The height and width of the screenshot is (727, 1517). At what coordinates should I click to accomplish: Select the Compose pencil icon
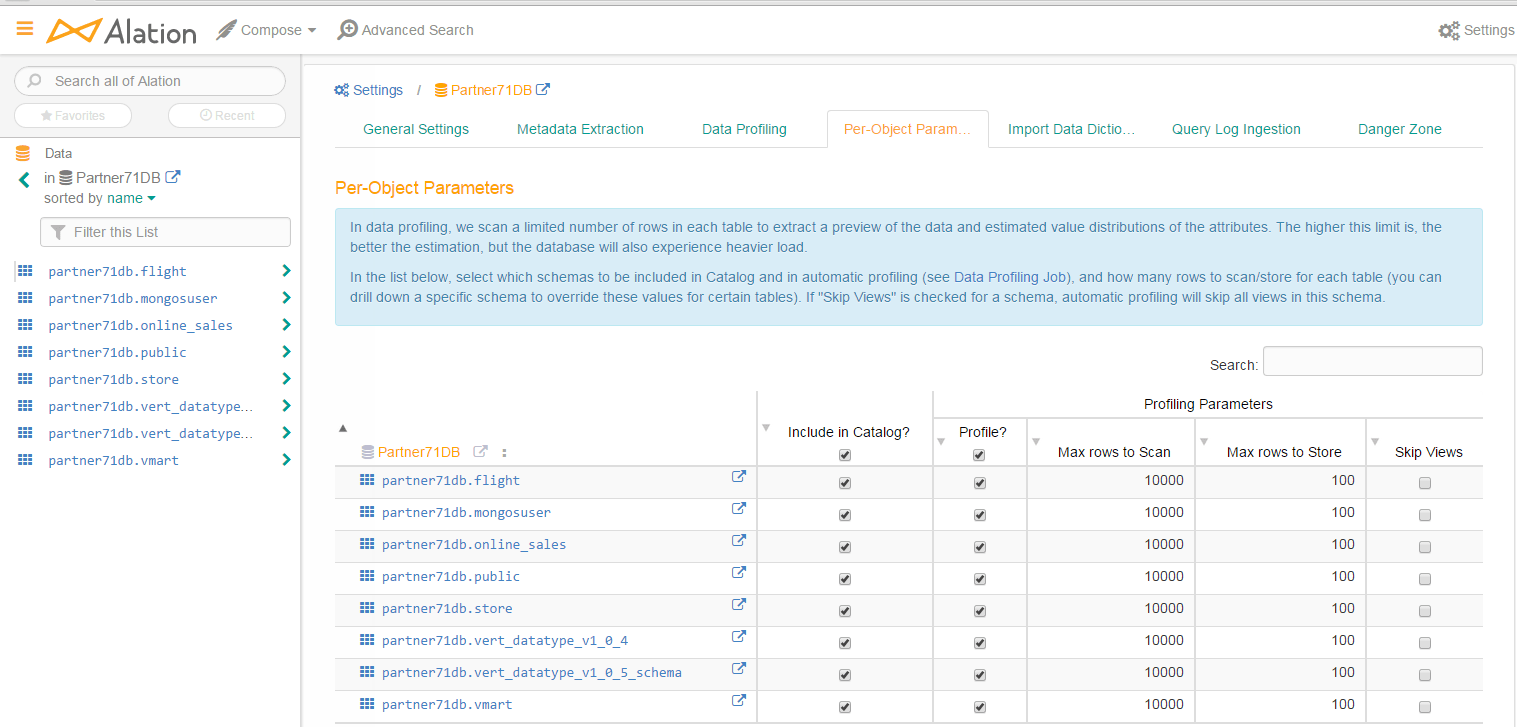pos(225,29)
